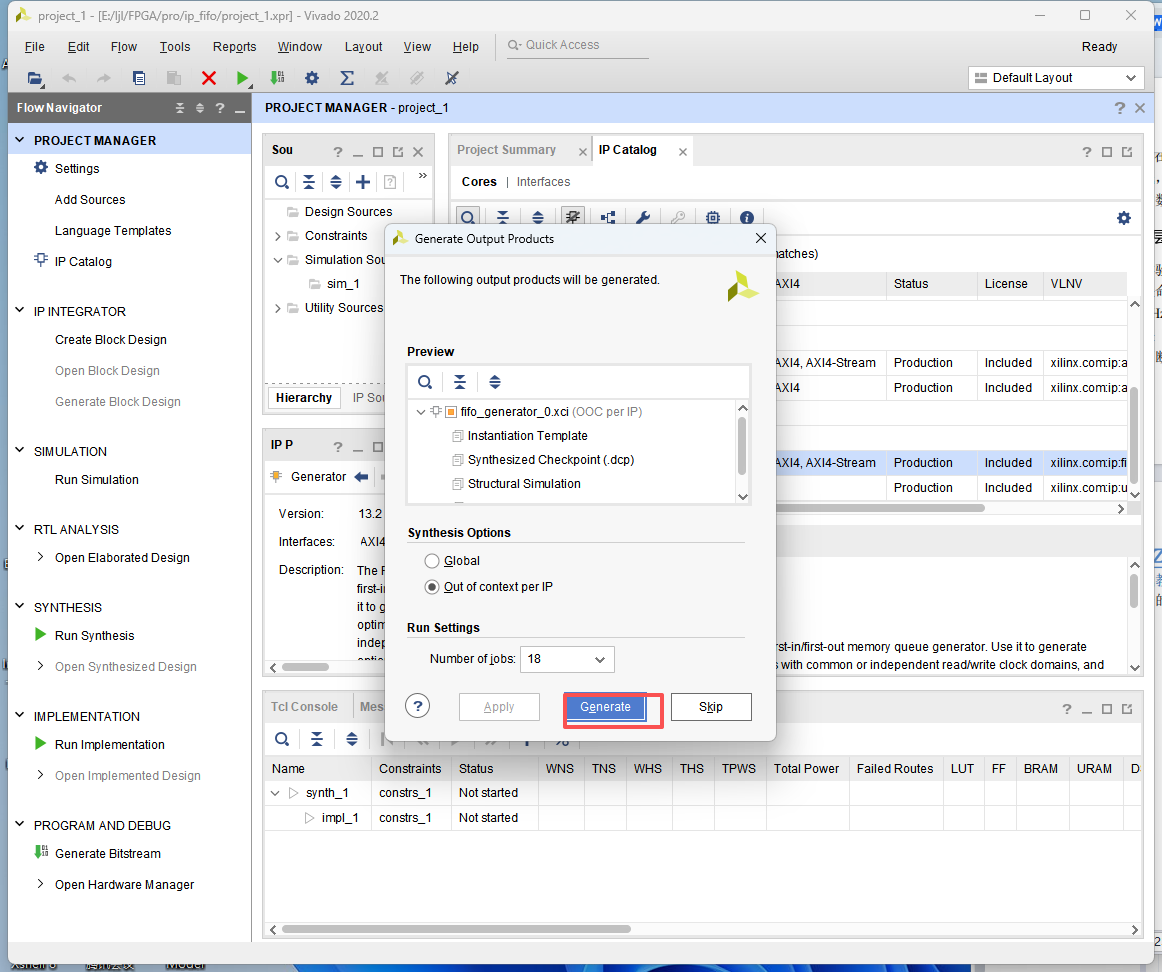The height and width of the screenshot is (972, 1162).
Task: Collapse all in dialog Preview toolbar
Action: [x=459, y=382]
